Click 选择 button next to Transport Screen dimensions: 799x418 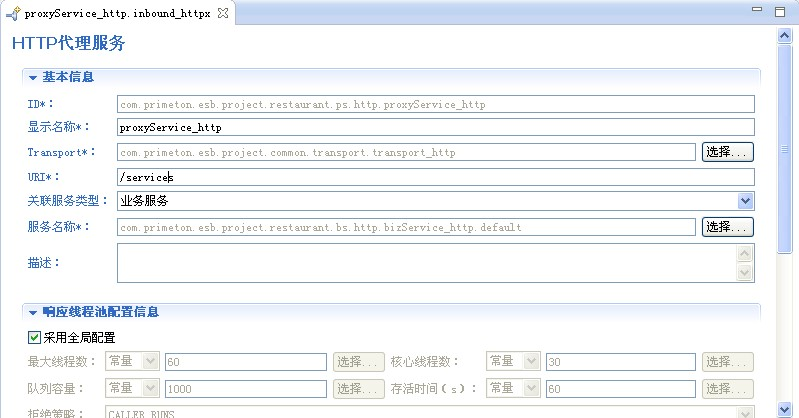click(727, 152)
